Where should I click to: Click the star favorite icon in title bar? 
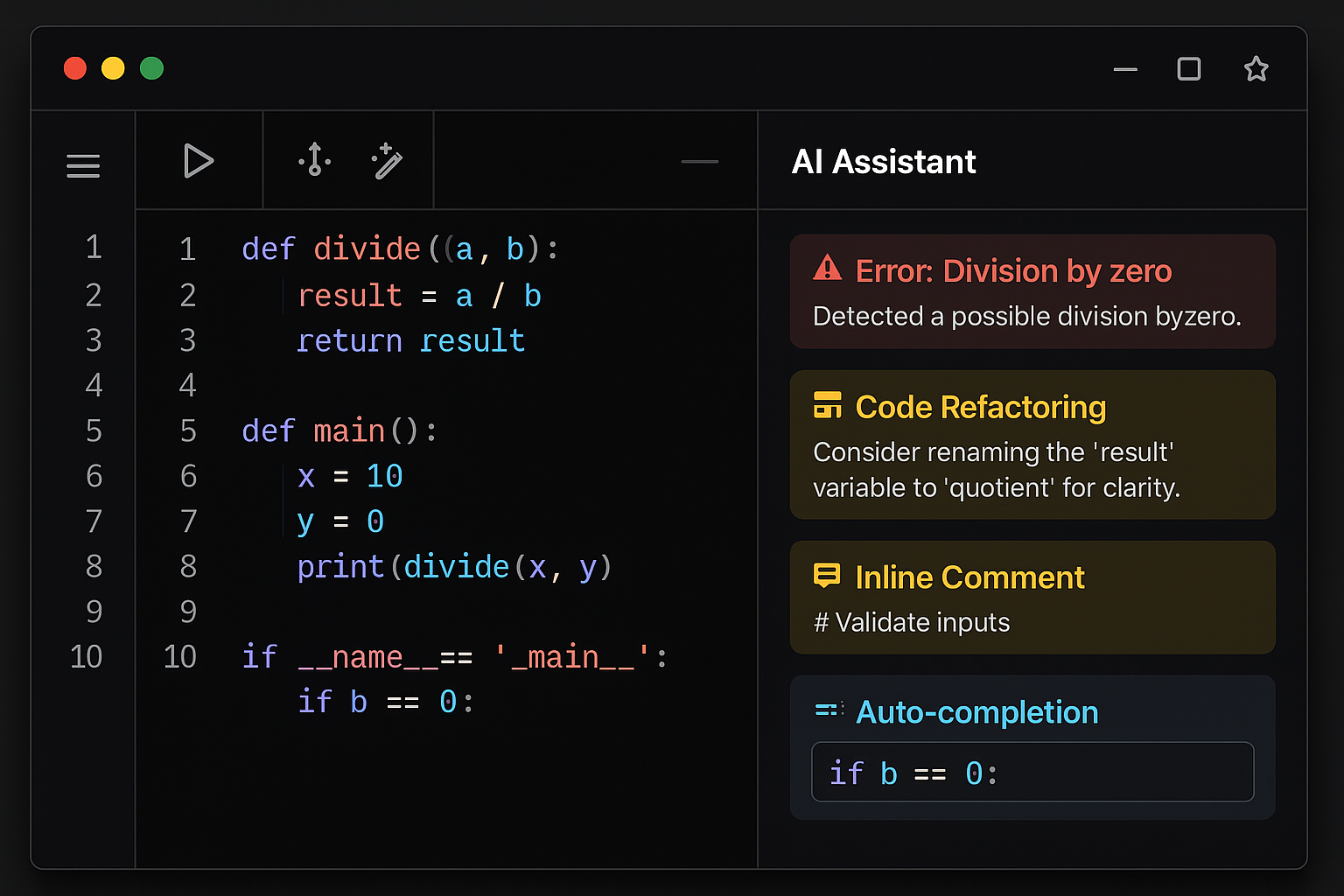pos(1256,69)
